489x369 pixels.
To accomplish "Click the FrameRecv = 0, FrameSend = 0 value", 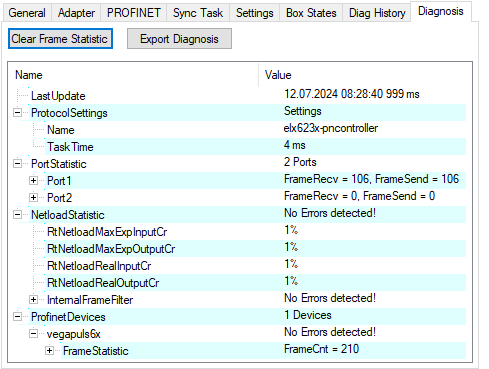I will coord(359,196).
